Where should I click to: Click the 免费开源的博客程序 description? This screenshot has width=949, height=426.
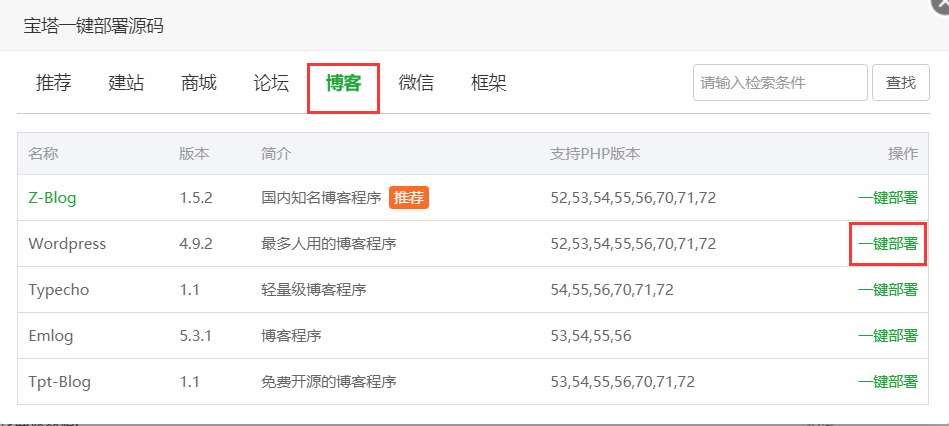[329, 382]
